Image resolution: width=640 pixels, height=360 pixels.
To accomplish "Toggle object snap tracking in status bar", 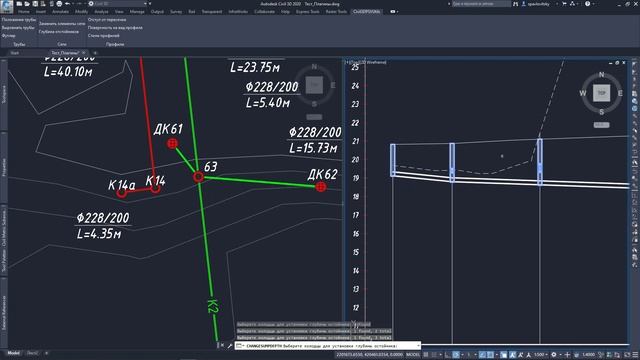I will point(482,355).
